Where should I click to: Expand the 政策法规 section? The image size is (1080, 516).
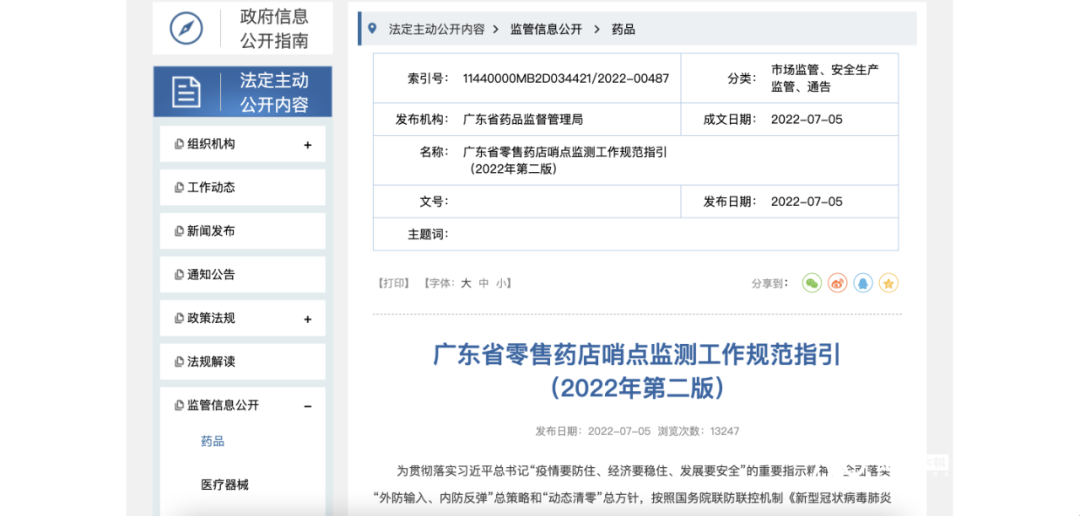[x=307, y=319]
